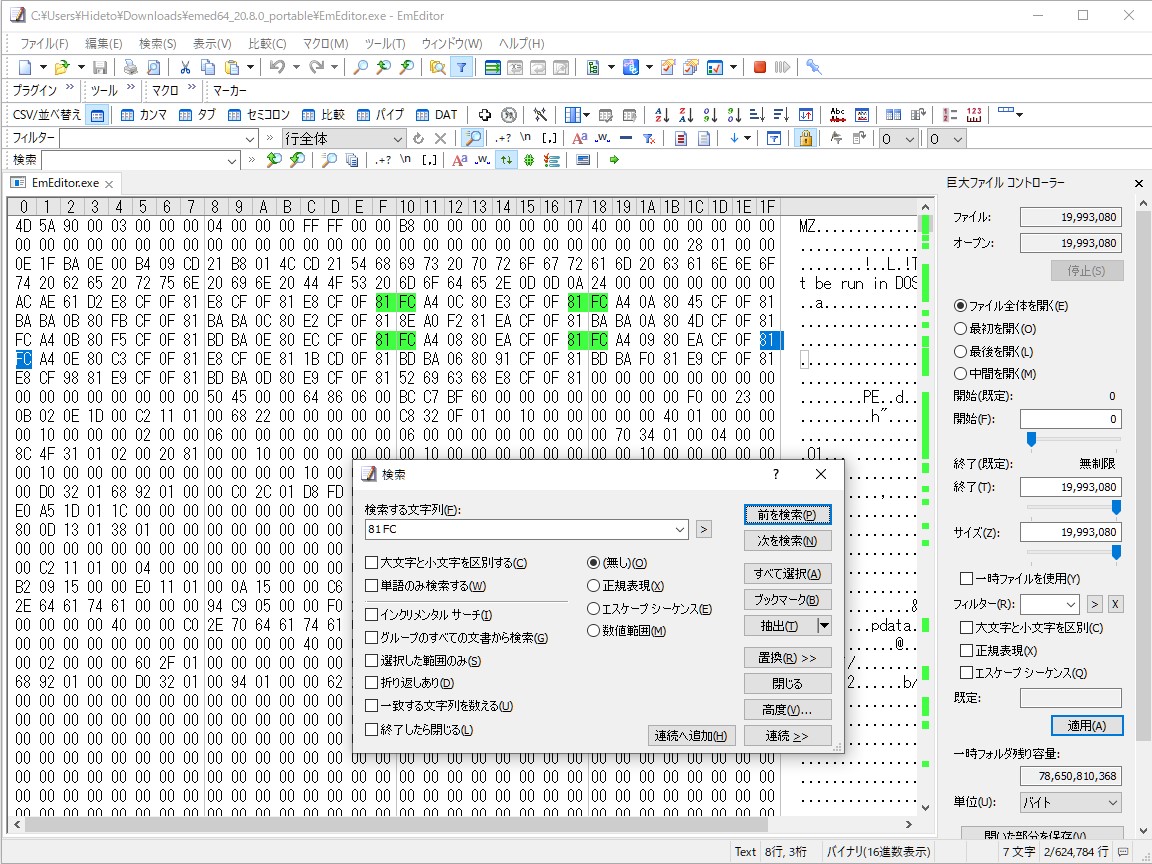Select the タブ TSV mode icon
The width and height of the screenshot is (1152, 864).
click(x=197, y=115)
